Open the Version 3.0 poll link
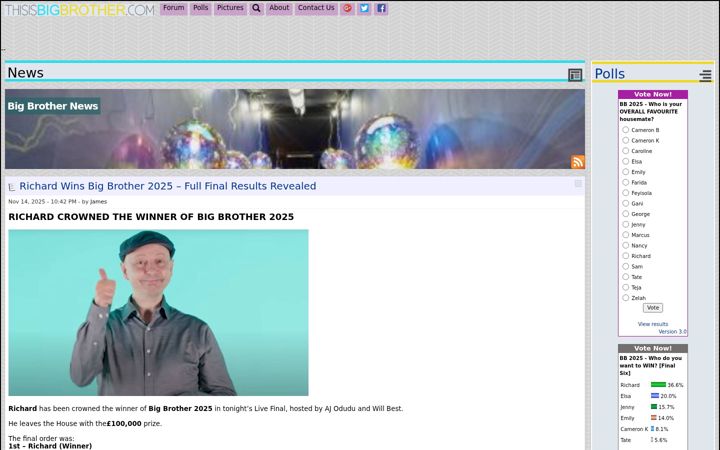The height and width of the screenshot is (450, 720). coord(672,332)
